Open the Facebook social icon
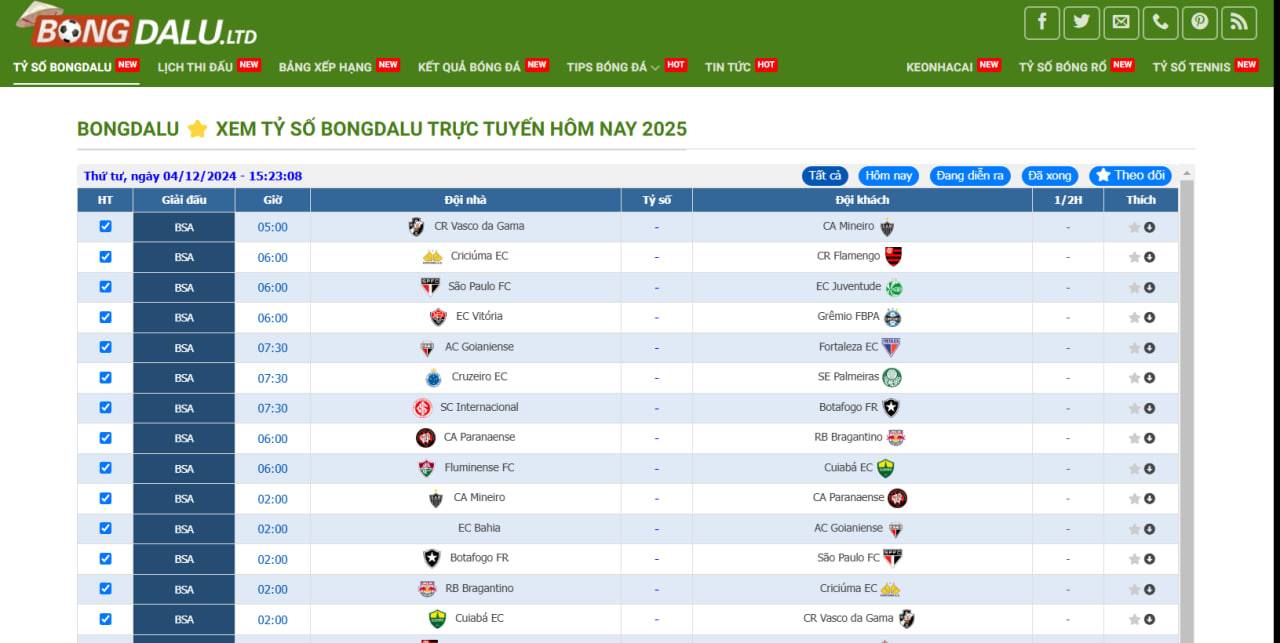This screenshot has height=643, width=1280. (1042, 22)
